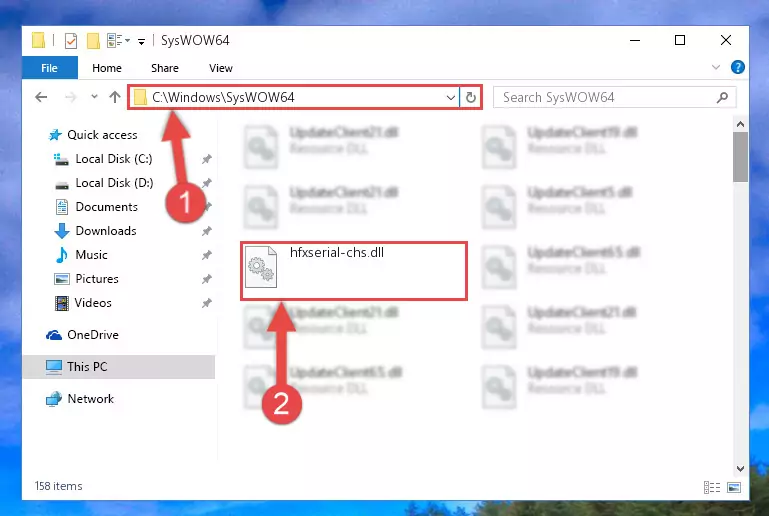Click the search magnifier icon
769x516 pixels.
click(x=722, y=97)
